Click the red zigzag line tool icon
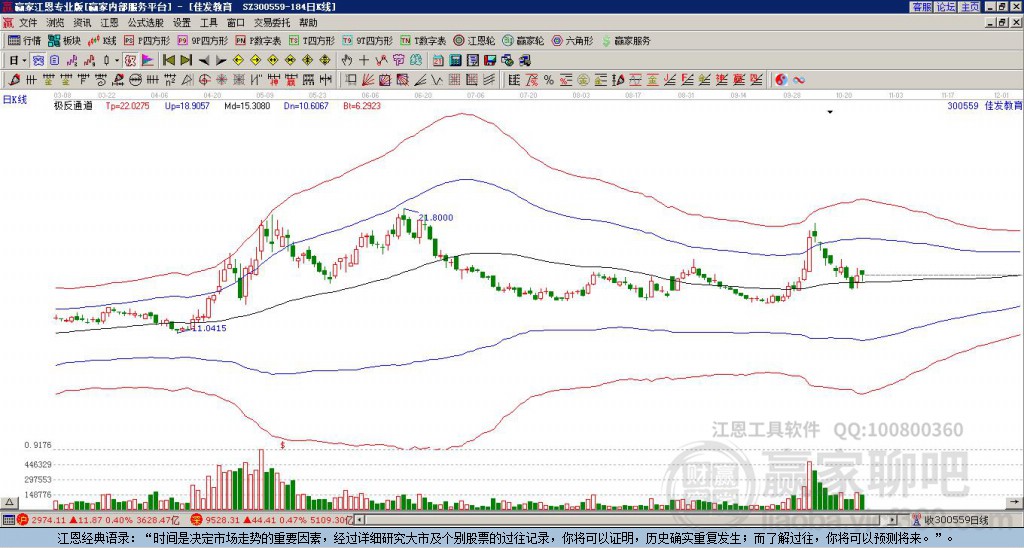This screenshot has width=1024, height=548. click(x=381, y=61)
